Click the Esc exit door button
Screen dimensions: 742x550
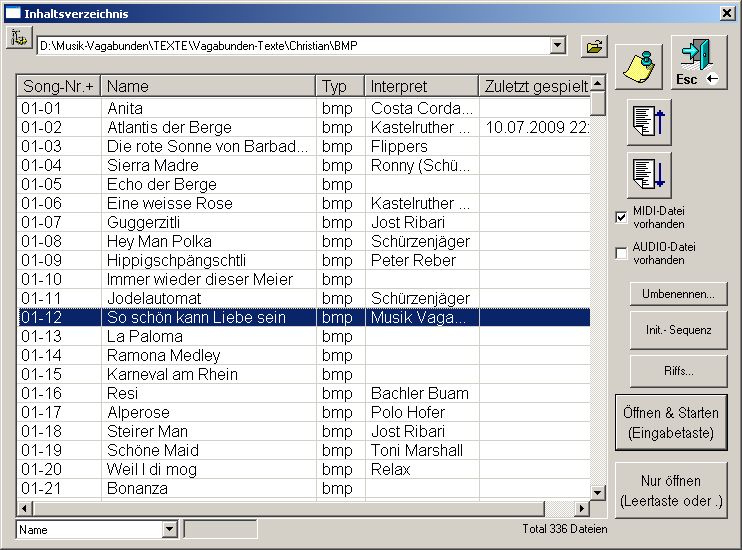(x=699, y=62)
